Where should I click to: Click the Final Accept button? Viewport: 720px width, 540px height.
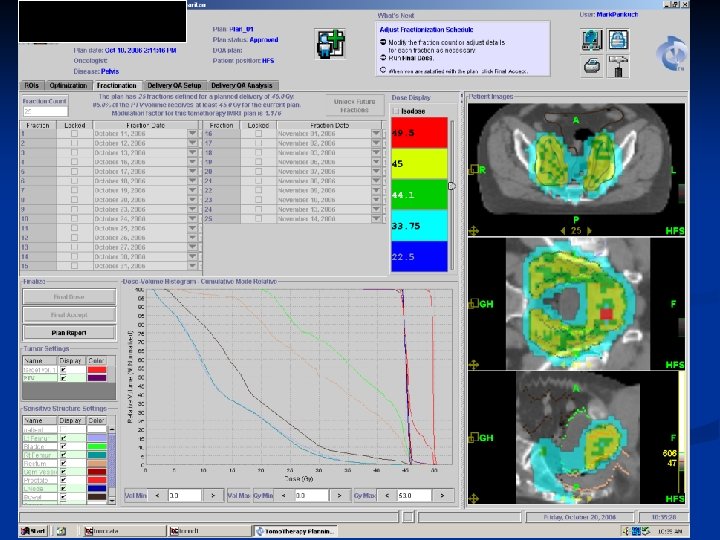pyautogui.click(x=69, y=315)
